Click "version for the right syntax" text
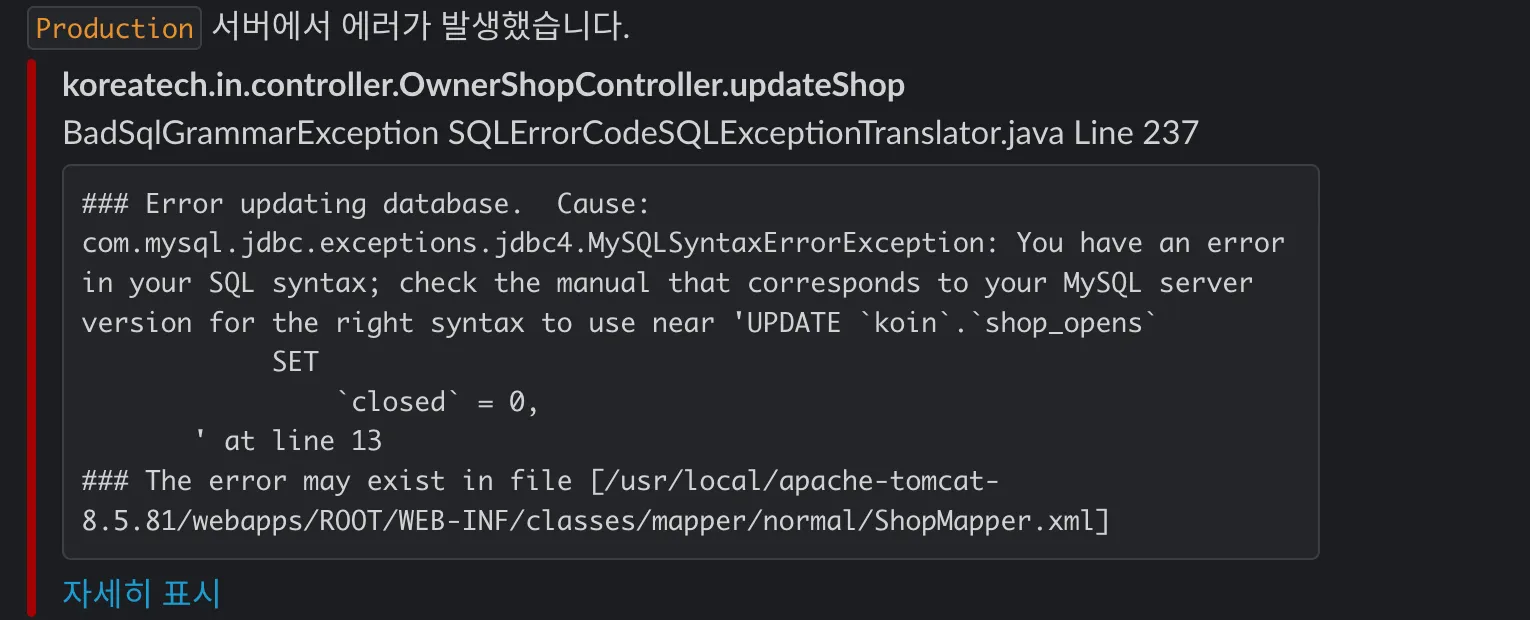This screenshot has width=1530, height=620. (x=303, y=323)
